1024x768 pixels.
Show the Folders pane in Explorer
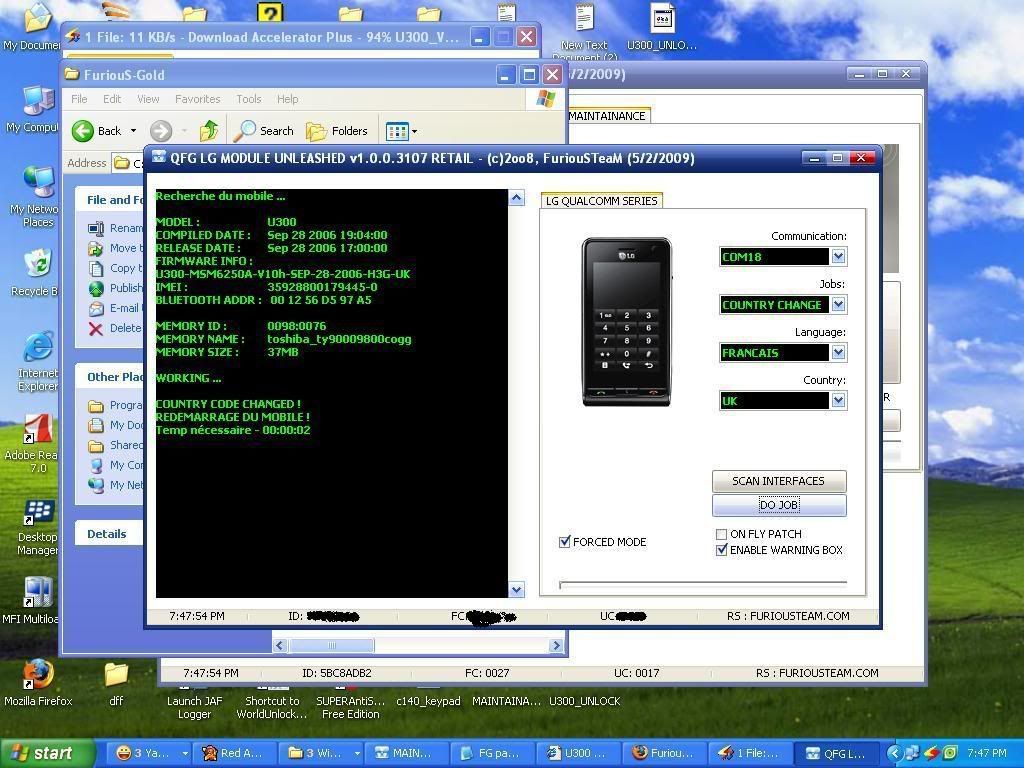tap(337, 131)
